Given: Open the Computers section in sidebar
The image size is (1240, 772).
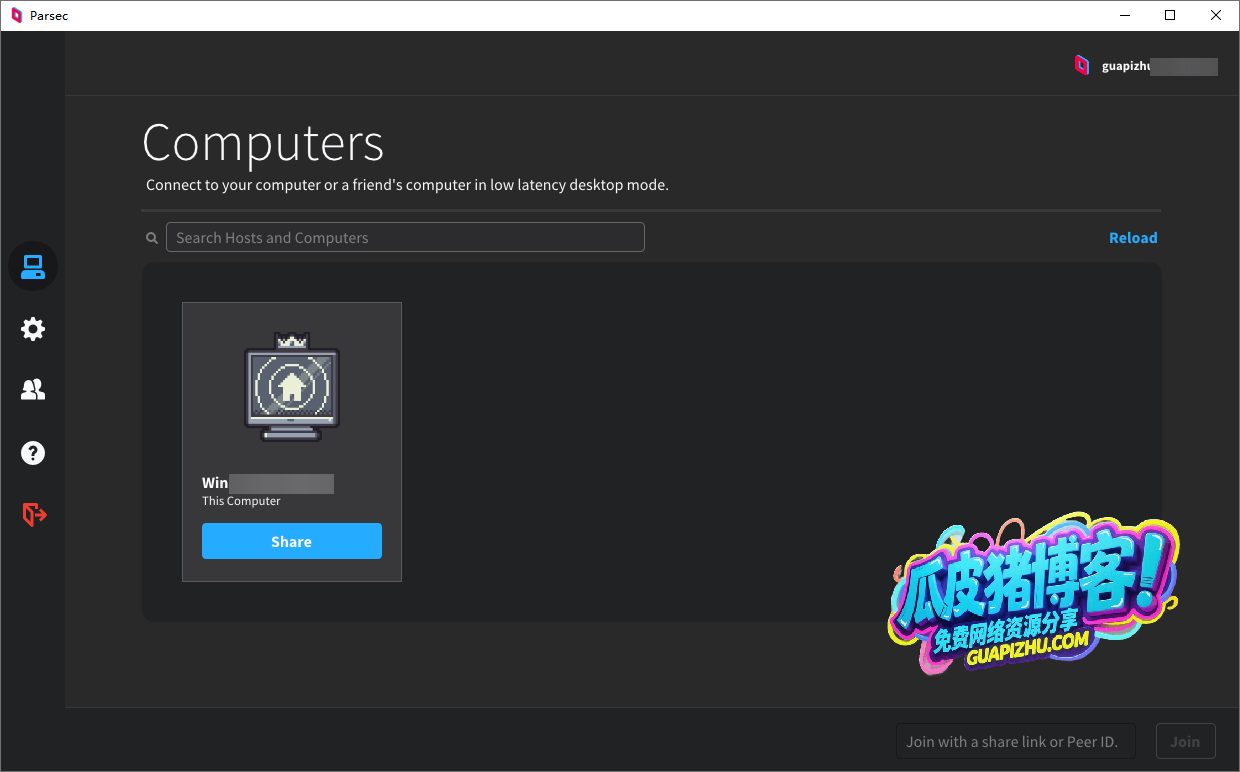Looking at the screenshot, I should (33, 267).
